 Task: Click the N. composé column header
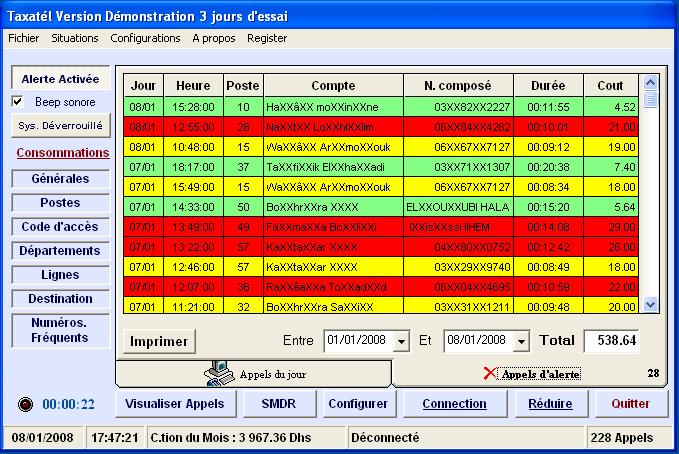click(x=458, y=86)
